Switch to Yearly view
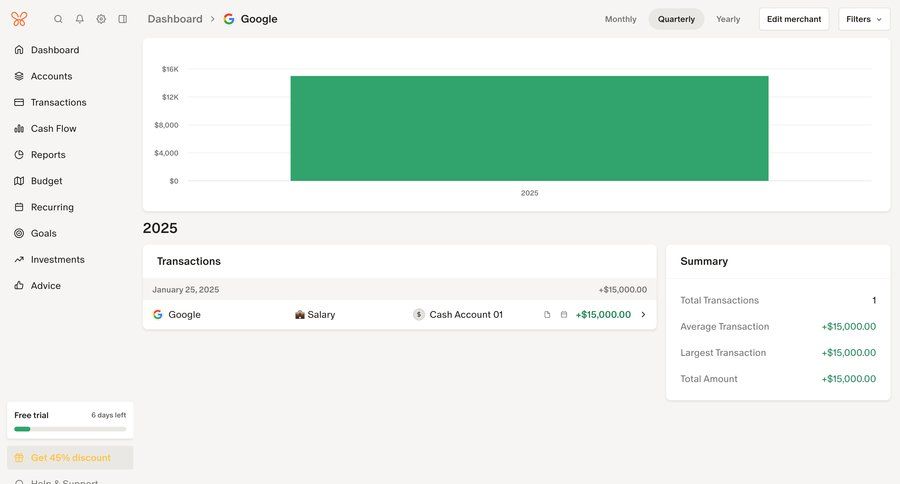The width and height of the screenshot is (900, 484). pos(728,19)
